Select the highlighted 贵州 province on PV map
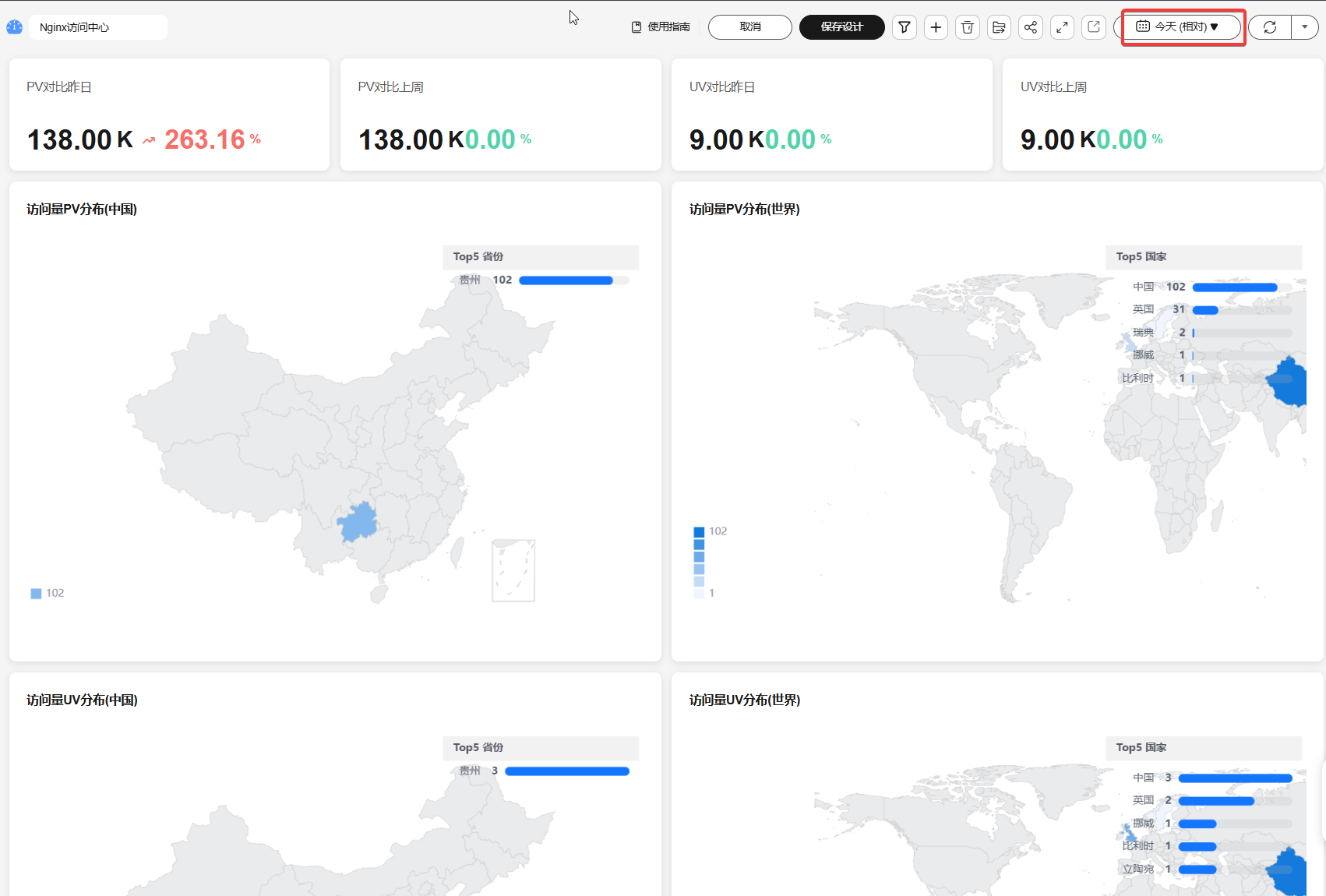The image size is (1326, 896). pos(358,522)
